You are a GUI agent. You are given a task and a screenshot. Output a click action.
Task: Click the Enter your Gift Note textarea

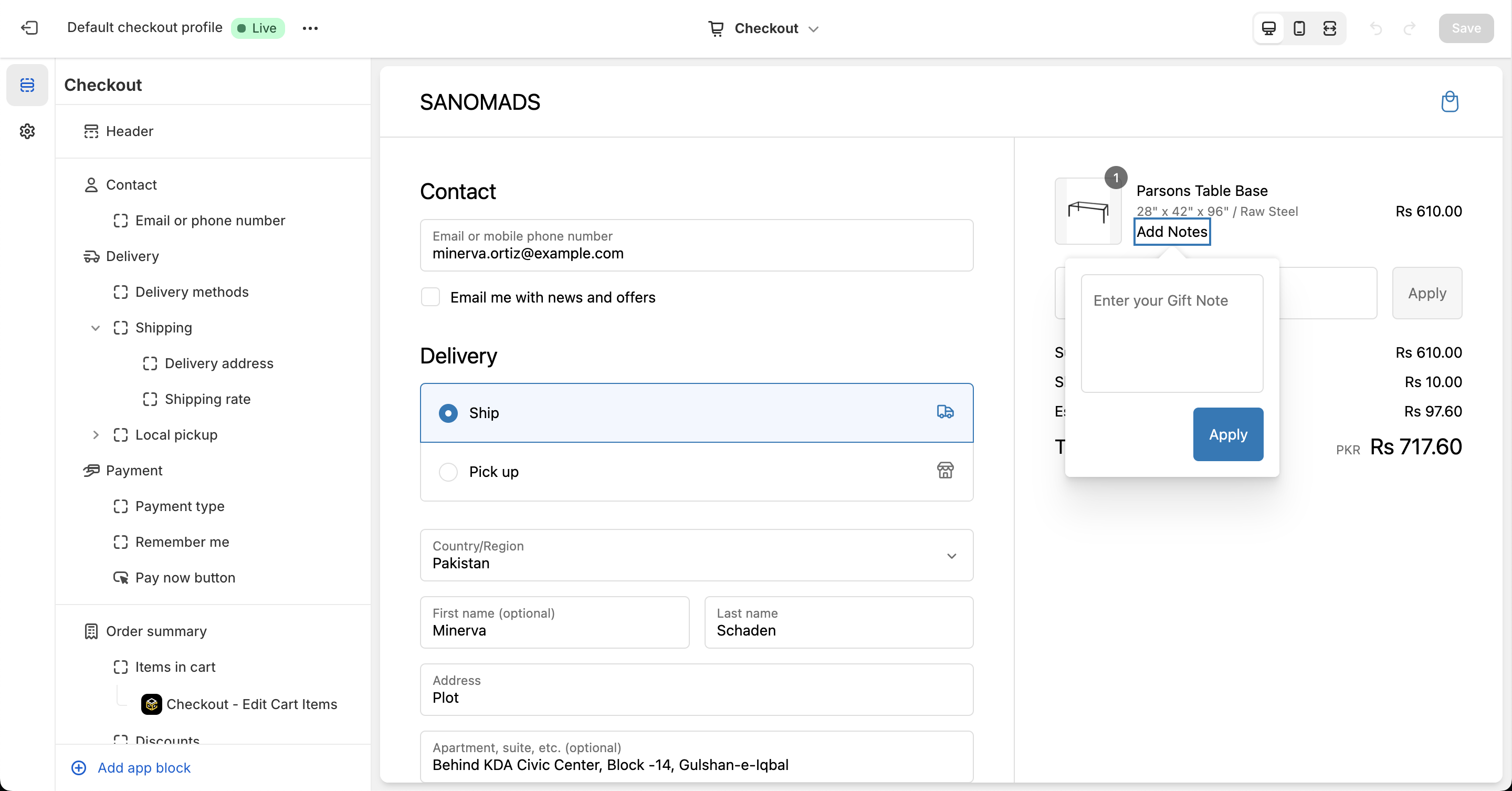(x=1172, y=333)
